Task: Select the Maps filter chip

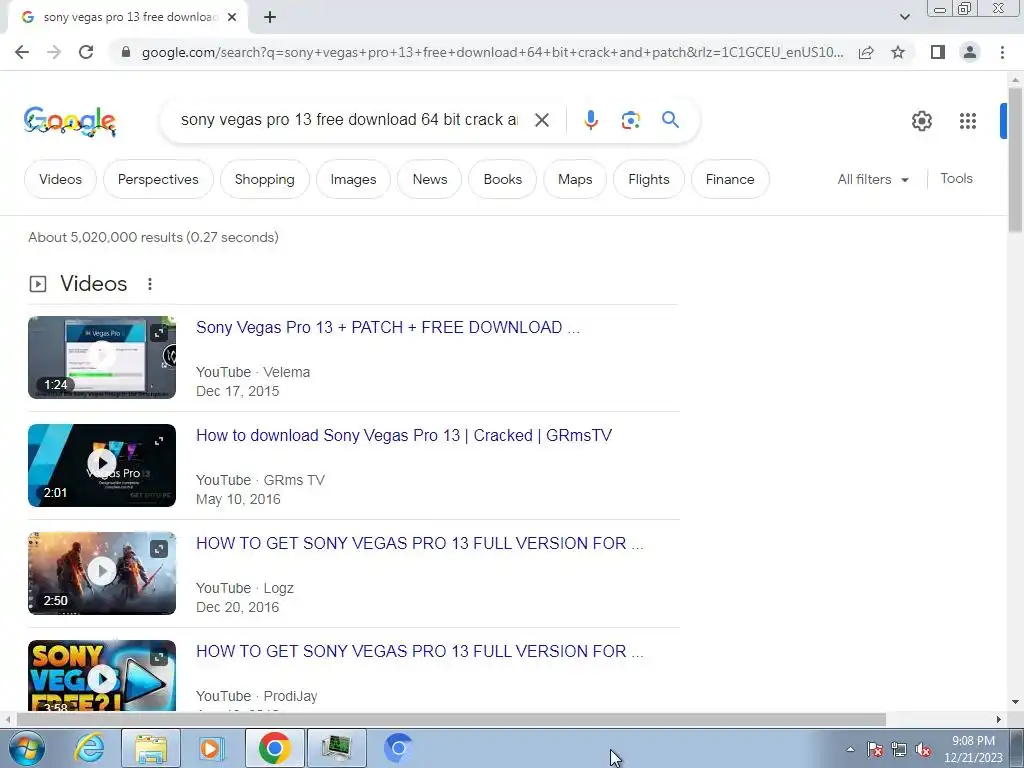Action: tap(575, 180)
